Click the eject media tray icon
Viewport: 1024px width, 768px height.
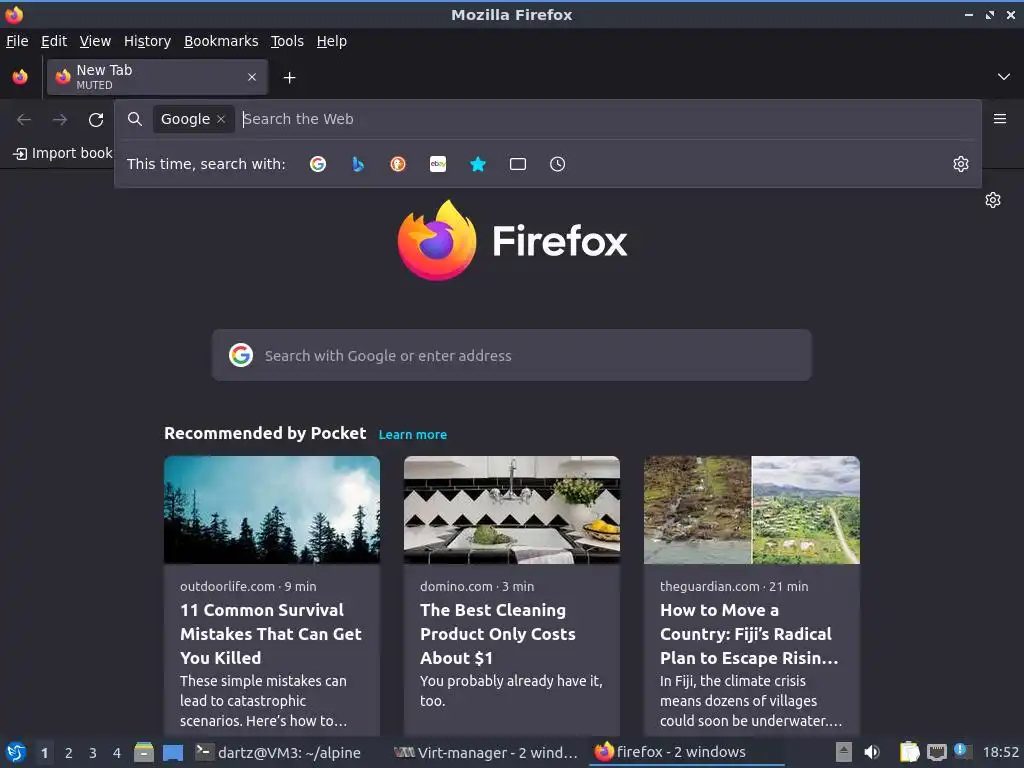844,752
